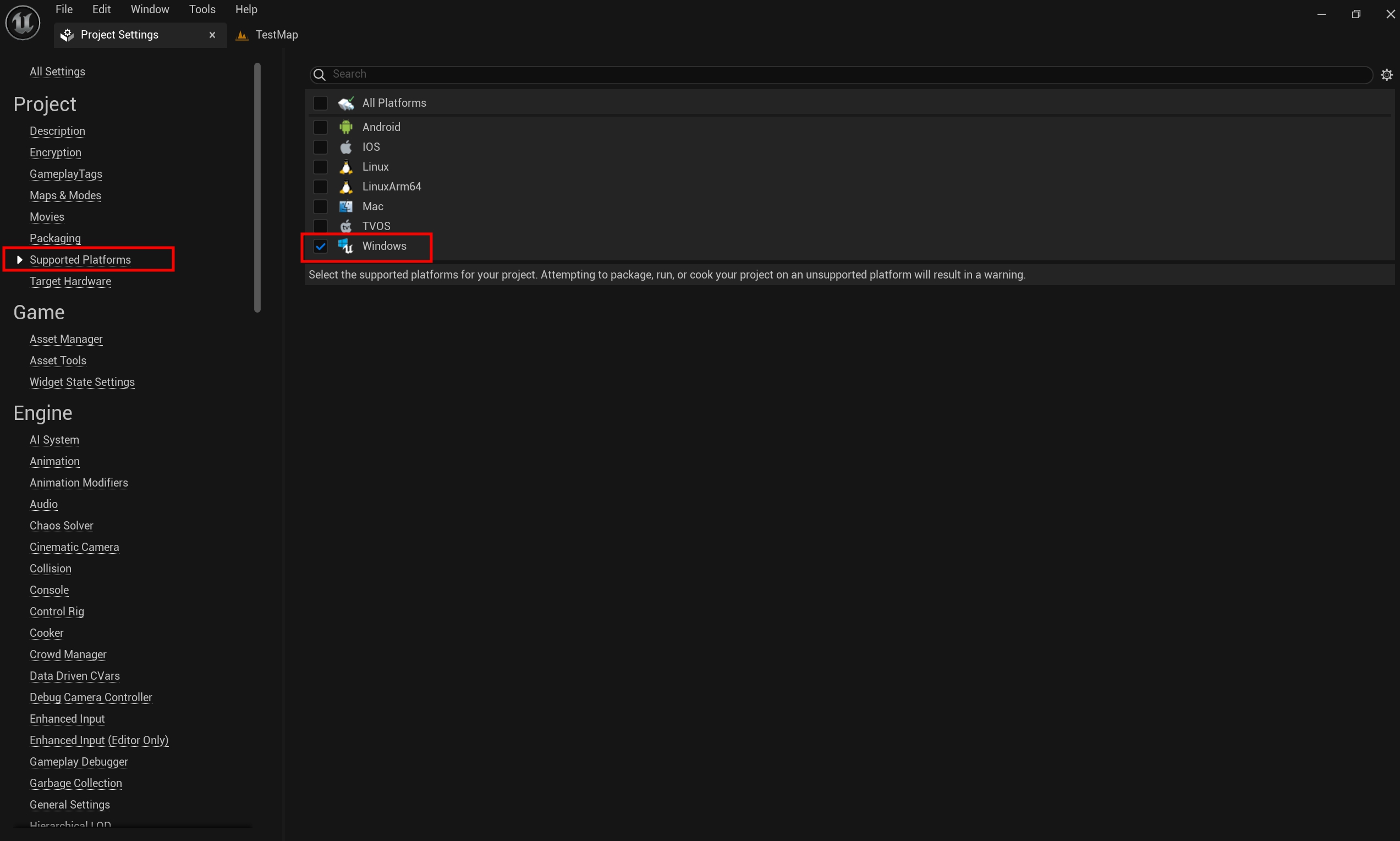The image size is (1400, 841).
Task: Open All Settings link
Action: [58, 72]
